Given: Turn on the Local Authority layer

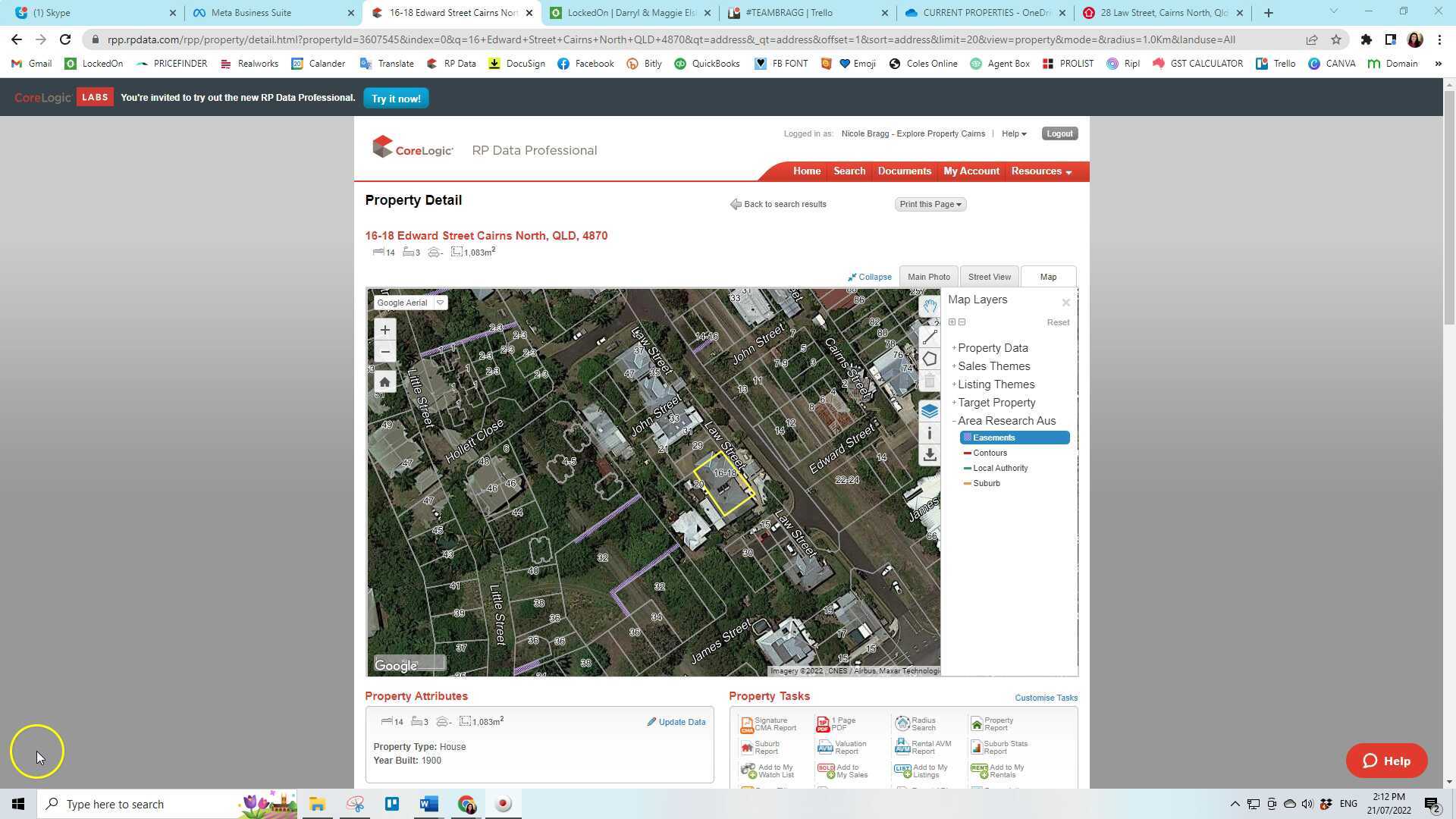Looking at the screenshot, I should pos(1000,468).
